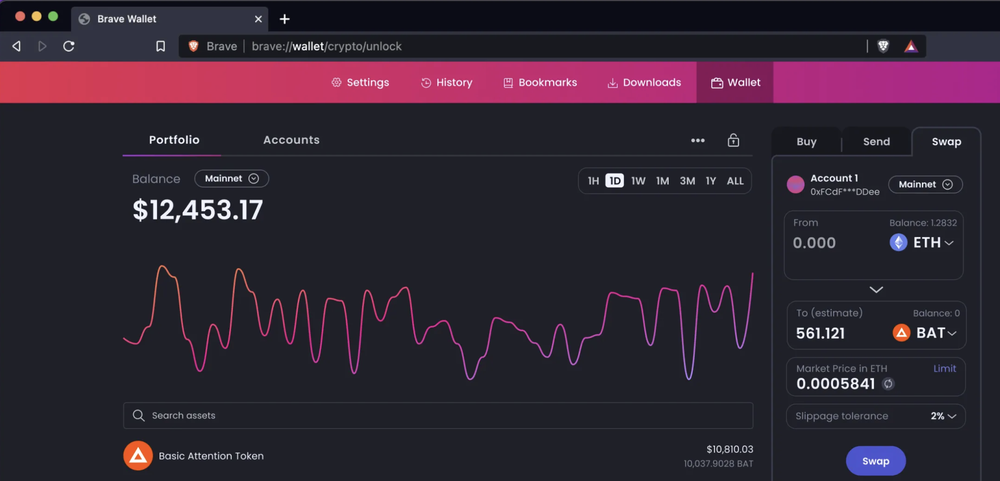This screenshot has width=1000, height=481.
Task: Select the 1D chart range
Action: (615, 181)
